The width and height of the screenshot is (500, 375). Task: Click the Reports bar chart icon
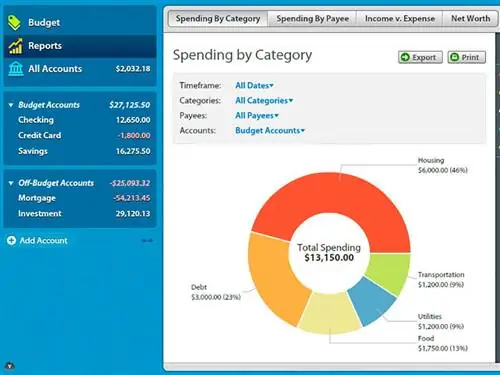(15, 46)
